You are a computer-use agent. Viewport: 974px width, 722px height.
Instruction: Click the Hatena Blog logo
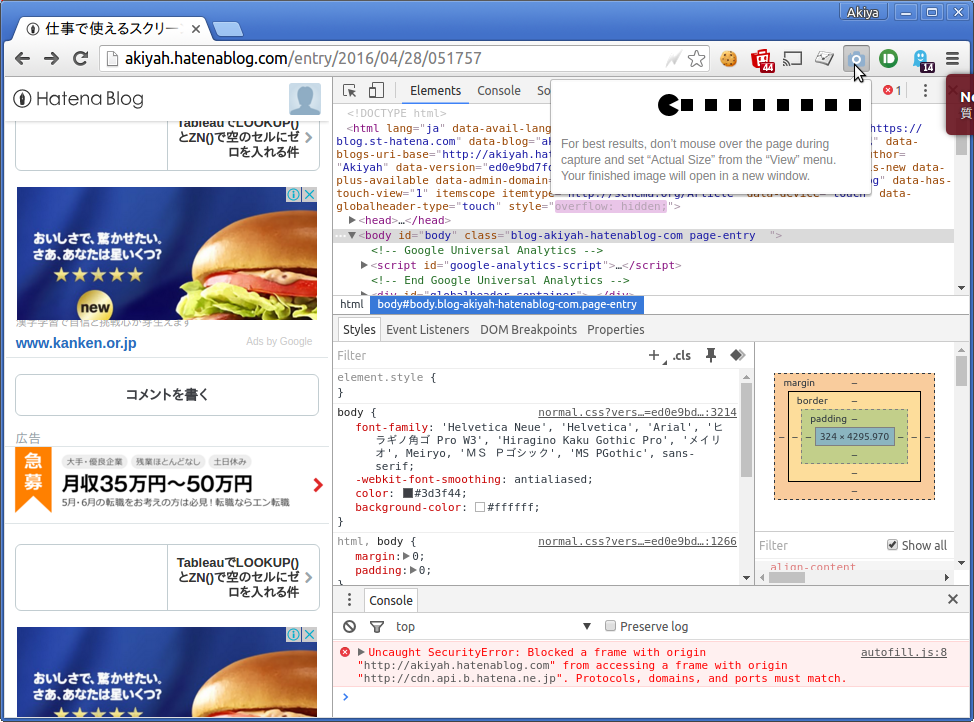pos(78,99)
